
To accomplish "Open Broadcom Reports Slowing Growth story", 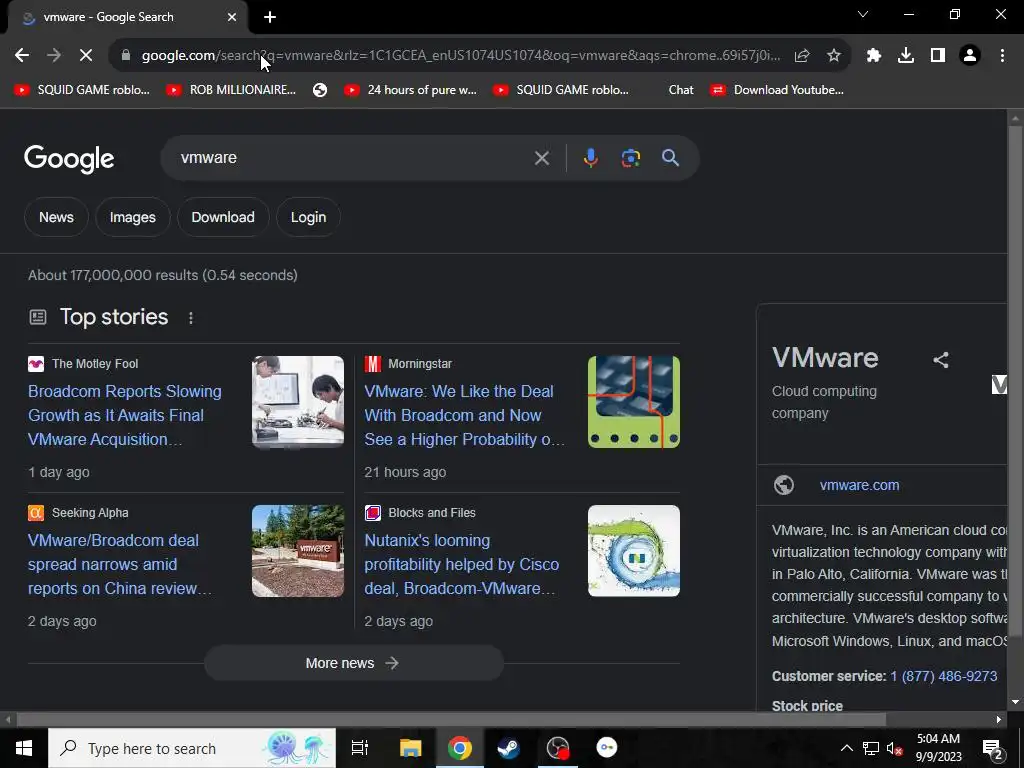I will point(125,415).
